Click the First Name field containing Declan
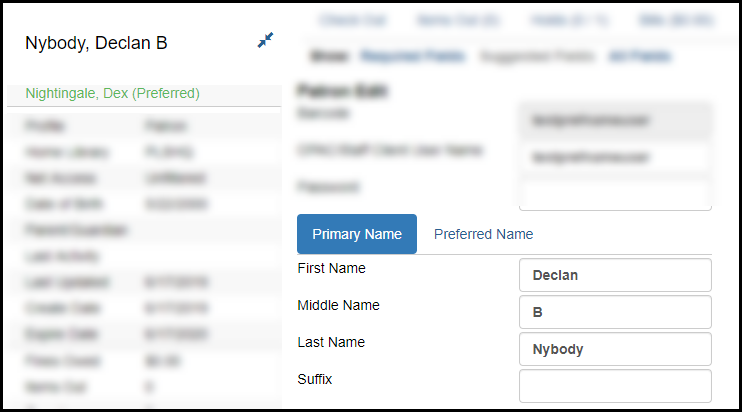Screen dimensions: 742x412 pos(615,275)
